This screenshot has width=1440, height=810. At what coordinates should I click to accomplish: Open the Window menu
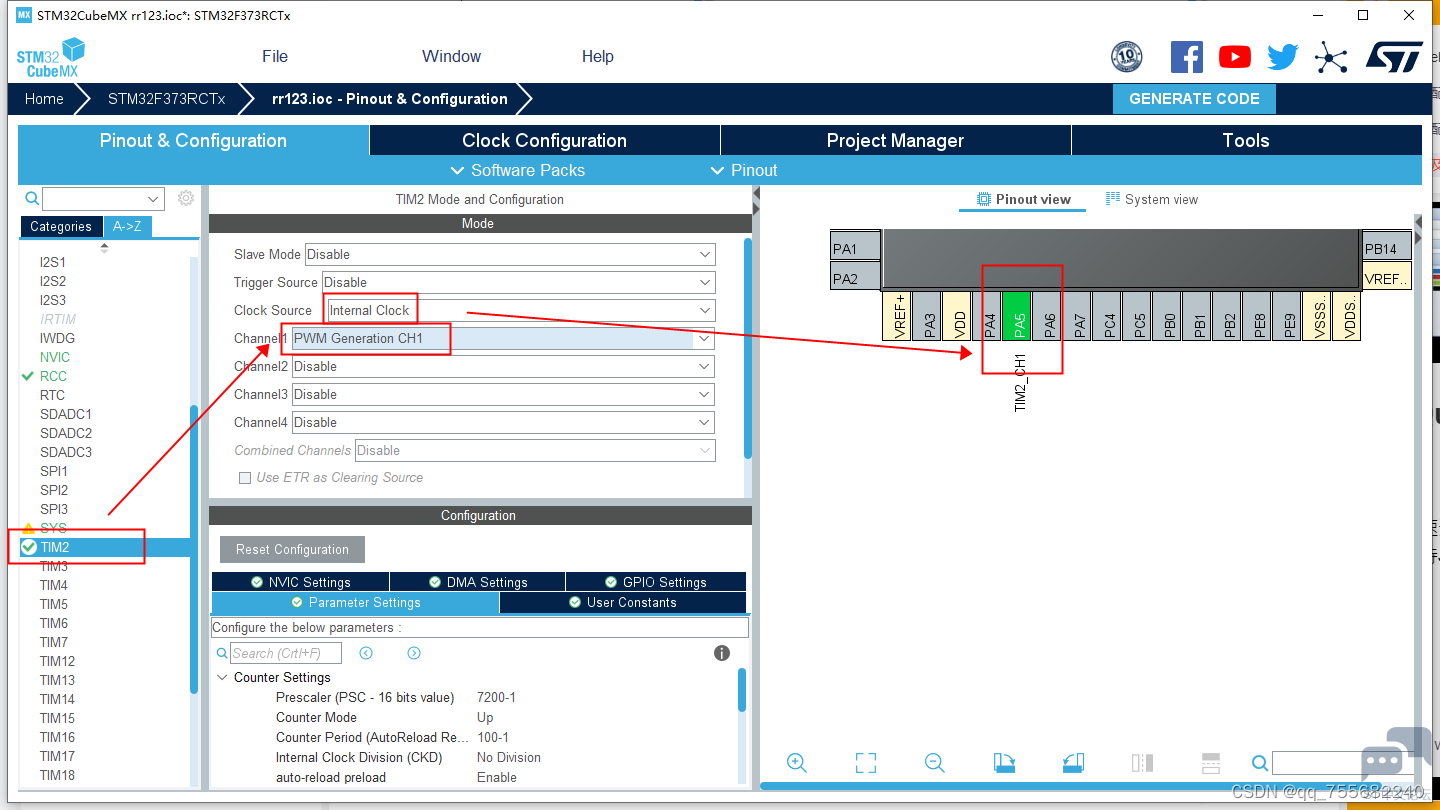[x=451, y=57]
